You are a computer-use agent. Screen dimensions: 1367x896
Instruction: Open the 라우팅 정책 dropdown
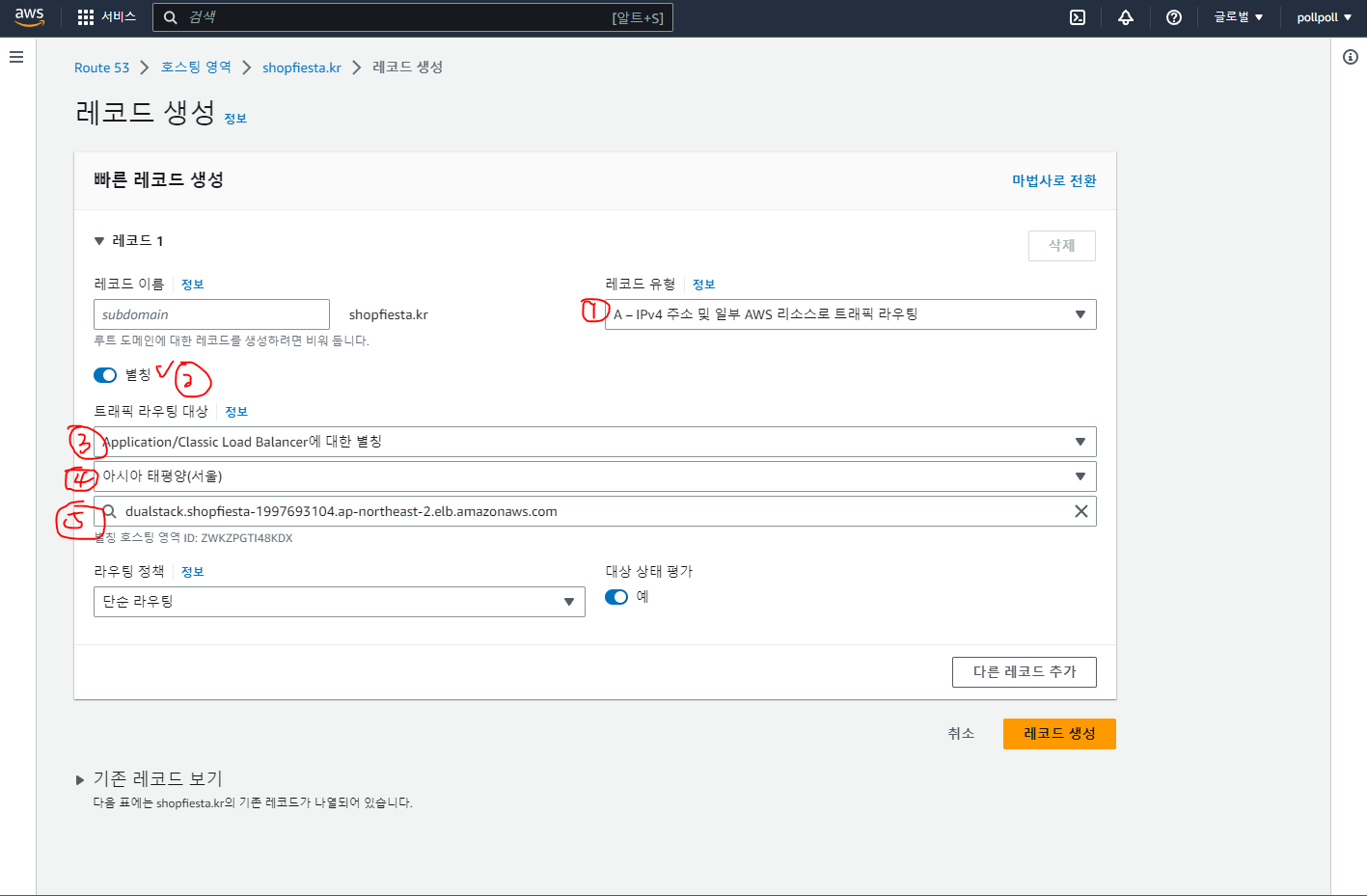tap(340, 602)
